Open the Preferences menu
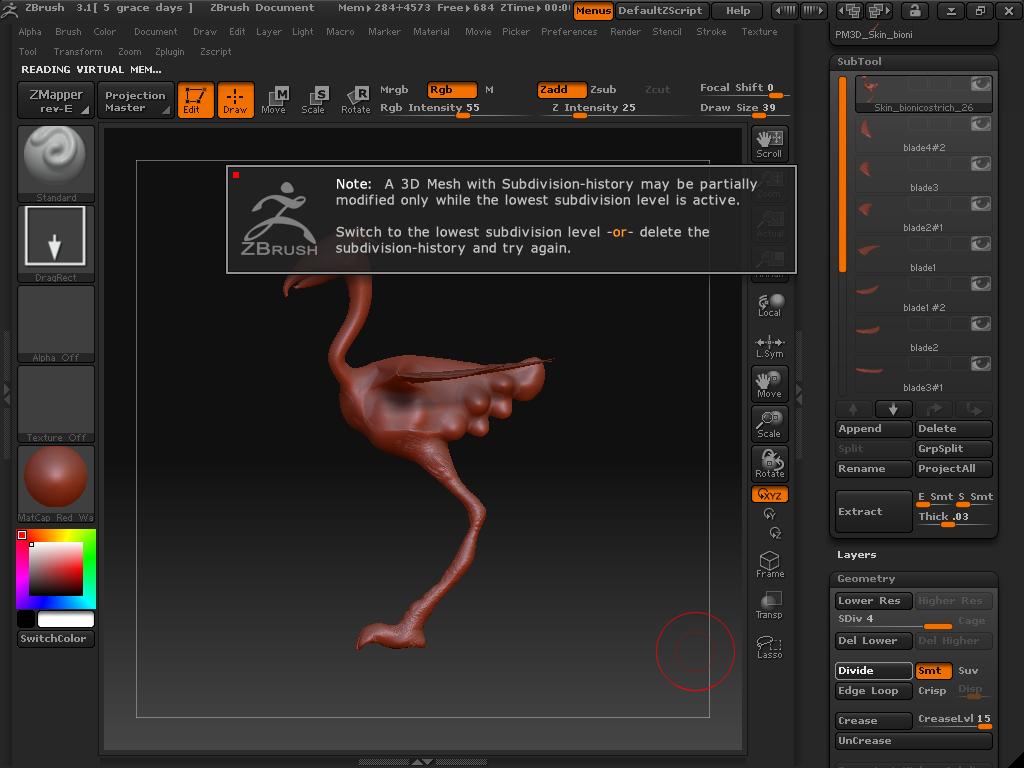1024x768 pixels. click(x=569, y=32)
